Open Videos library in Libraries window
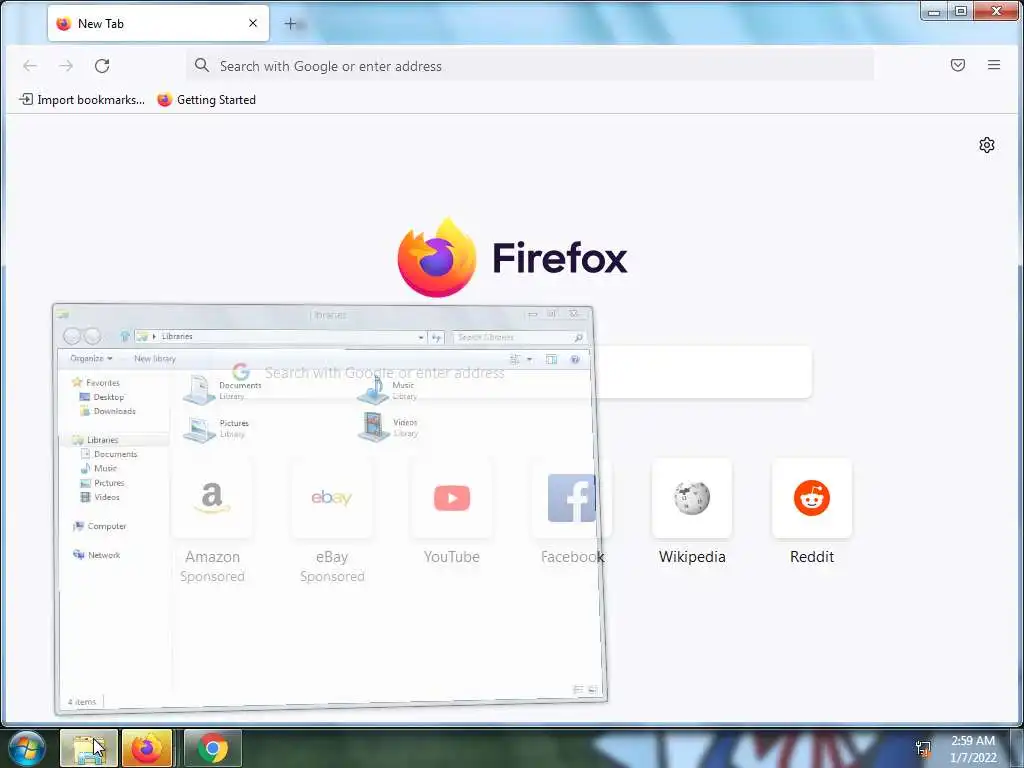This screenshot has height=768, width=1024. tap(389, 427)
